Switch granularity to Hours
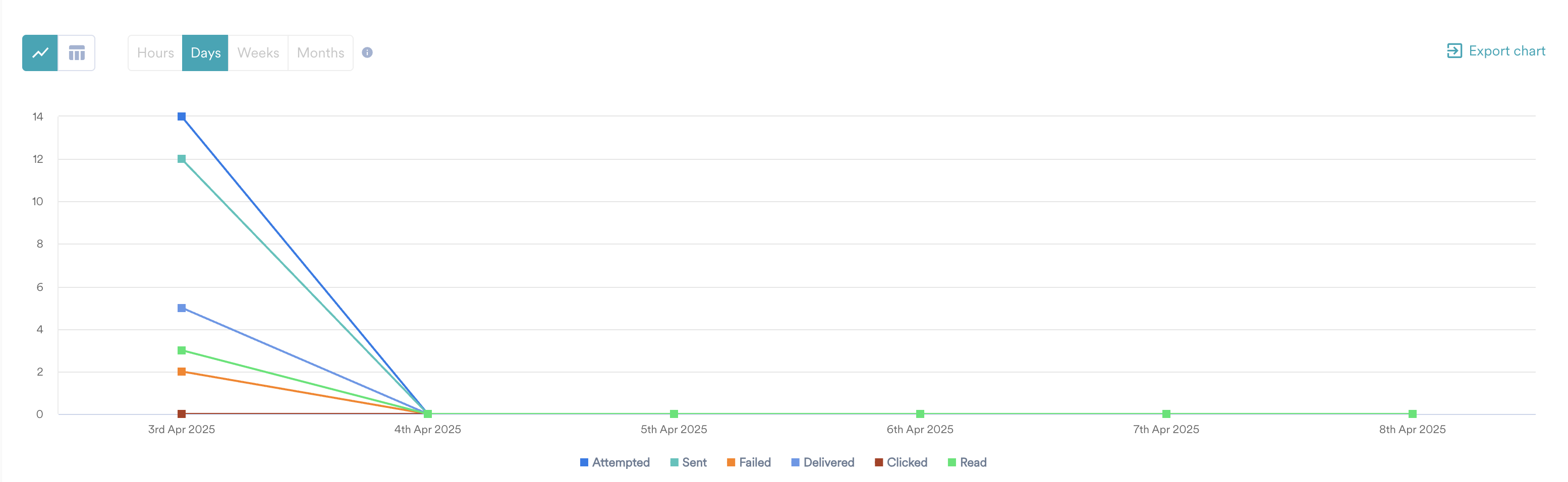 (155, 53)
